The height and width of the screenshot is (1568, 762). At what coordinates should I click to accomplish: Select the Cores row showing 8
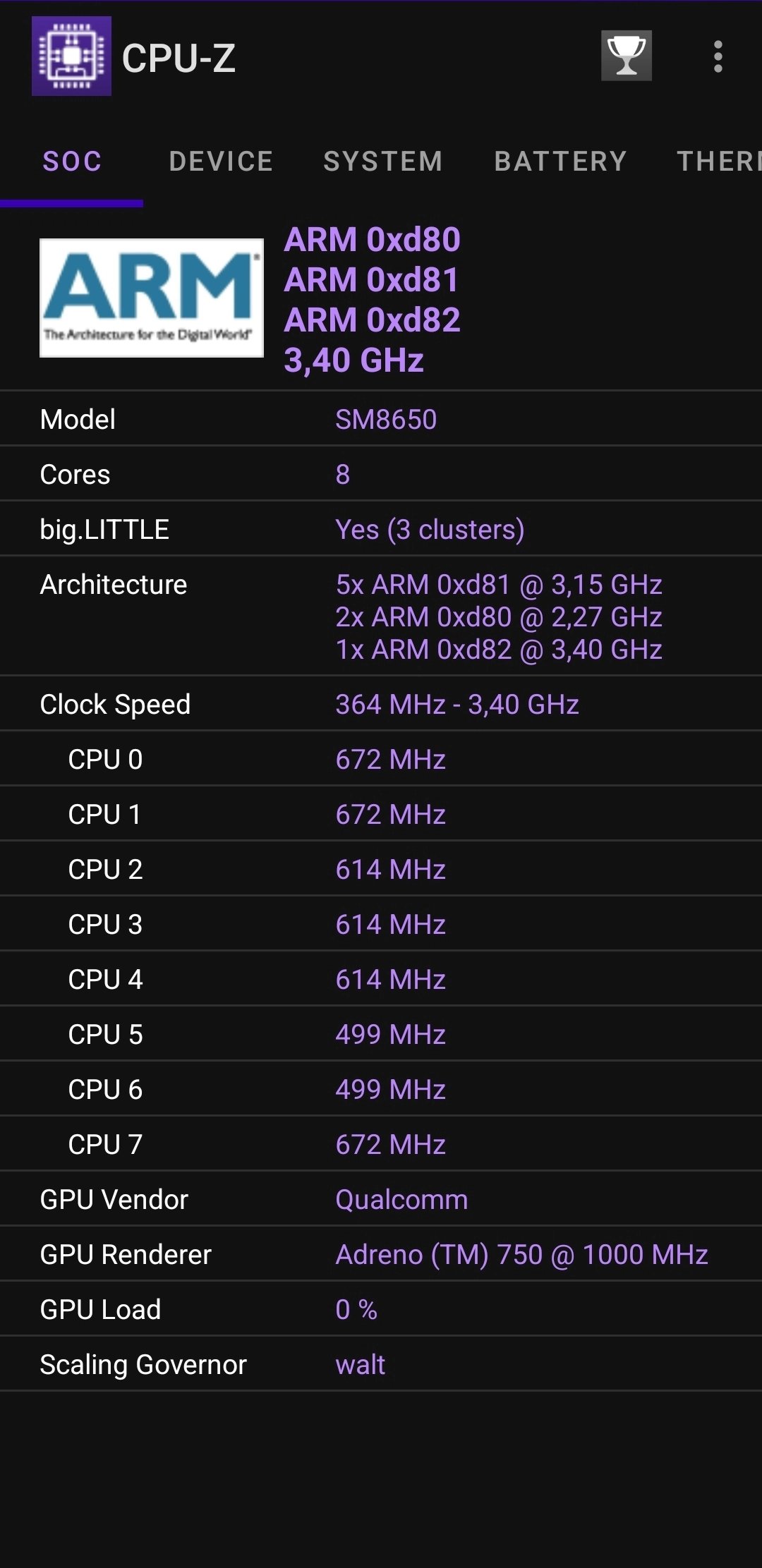[x=341, y=474]
